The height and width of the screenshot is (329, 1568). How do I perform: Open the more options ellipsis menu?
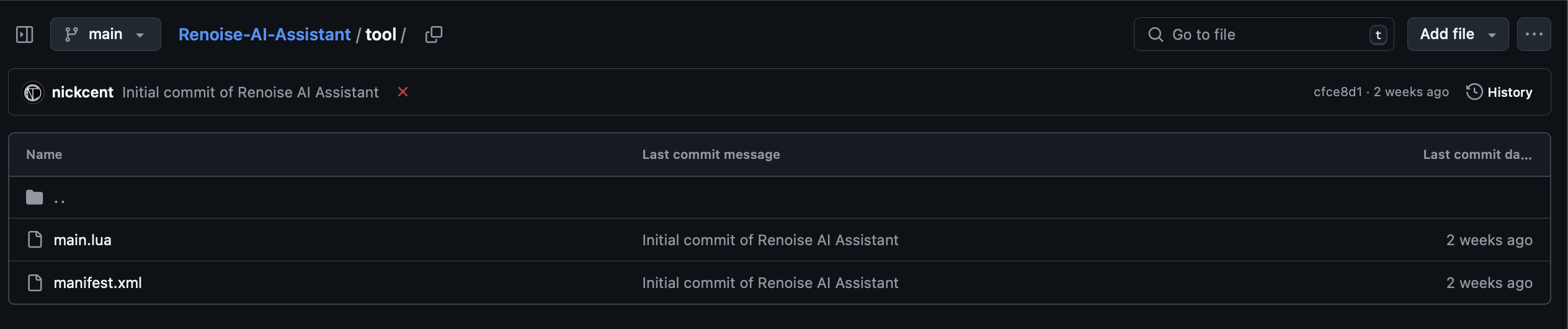(1534, 34)
